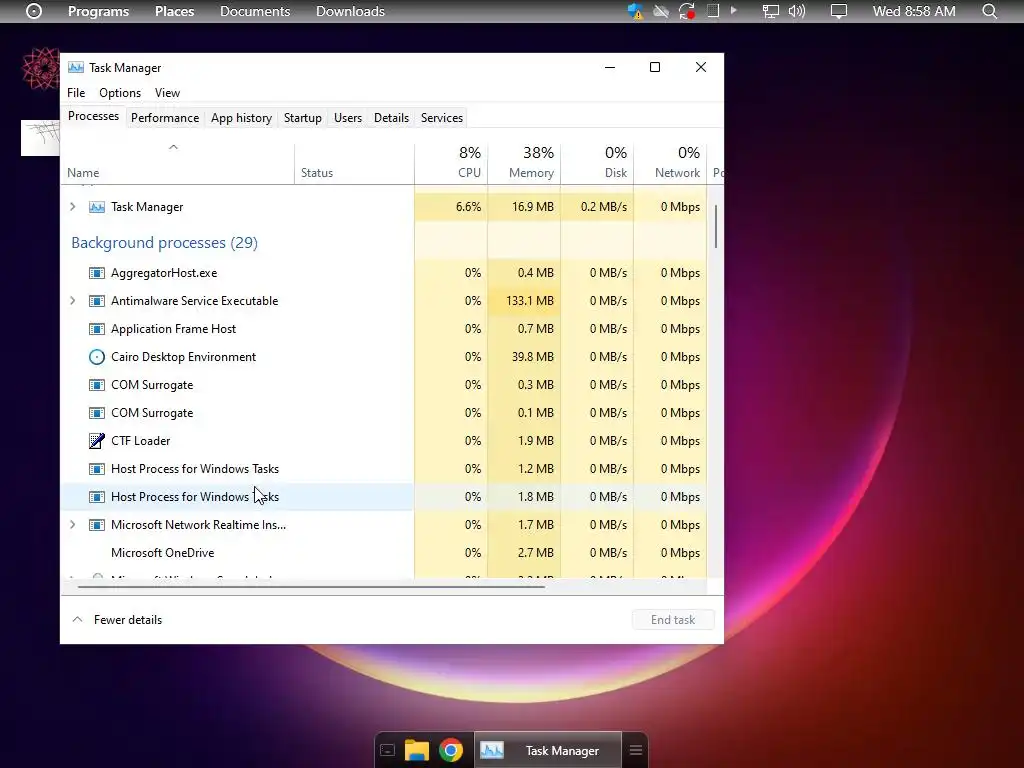Click the Status column header
Viewport: 1024px width, 768px height.
[355, 163]
